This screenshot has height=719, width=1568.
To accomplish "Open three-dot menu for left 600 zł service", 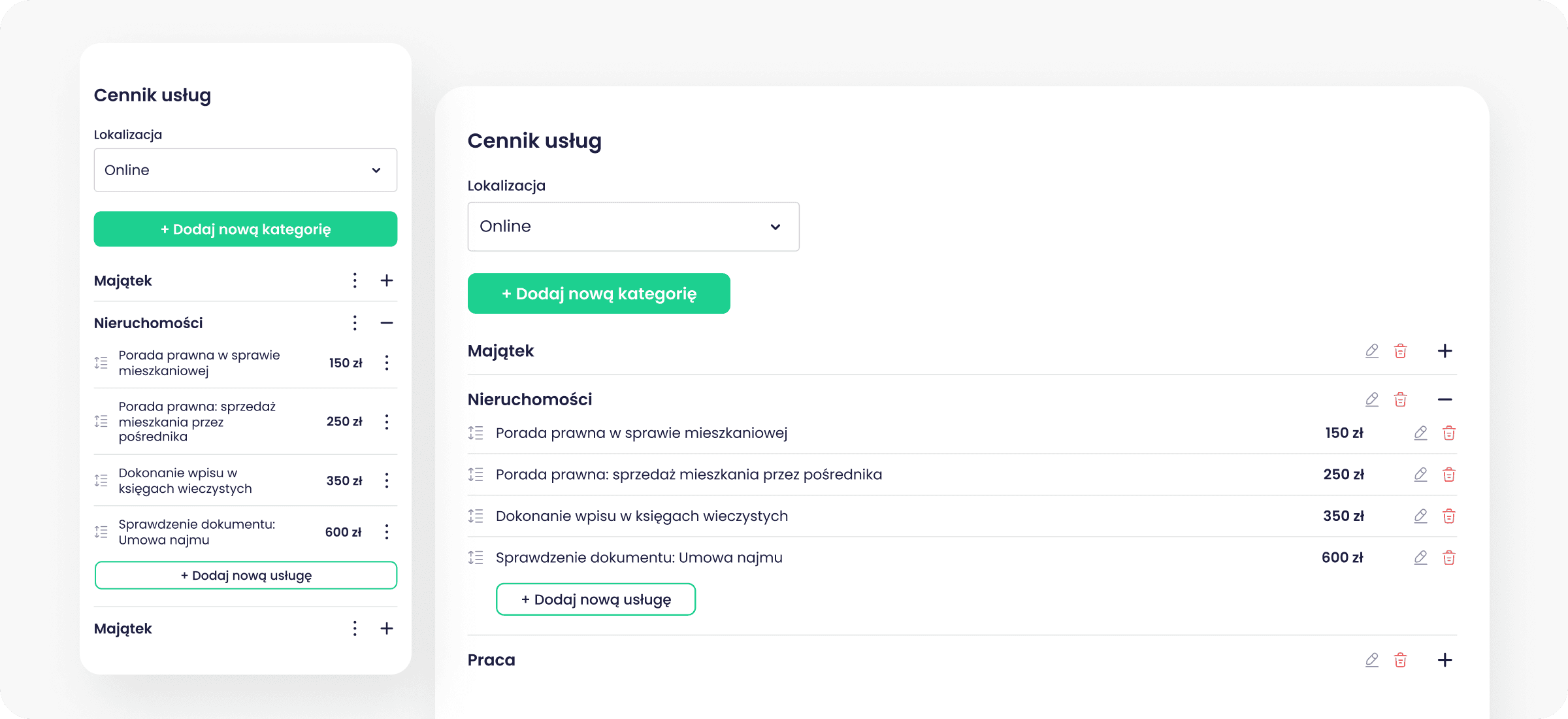I will (387, 532).
